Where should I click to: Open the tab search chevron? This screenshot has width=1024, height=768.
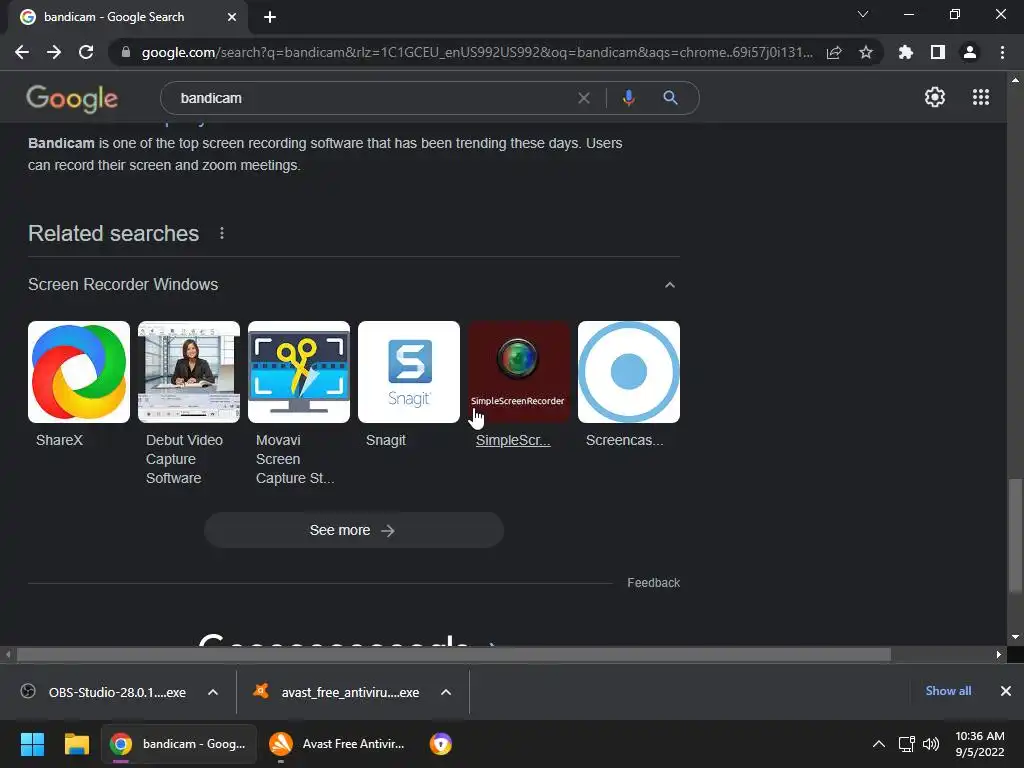tap(863, 14)
